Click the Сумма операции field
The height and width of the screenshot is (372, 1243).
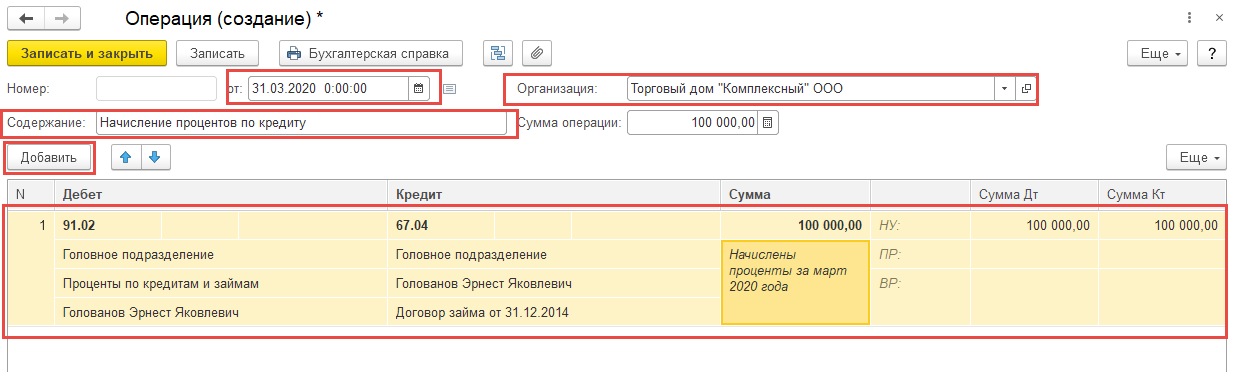click(692, 123)
